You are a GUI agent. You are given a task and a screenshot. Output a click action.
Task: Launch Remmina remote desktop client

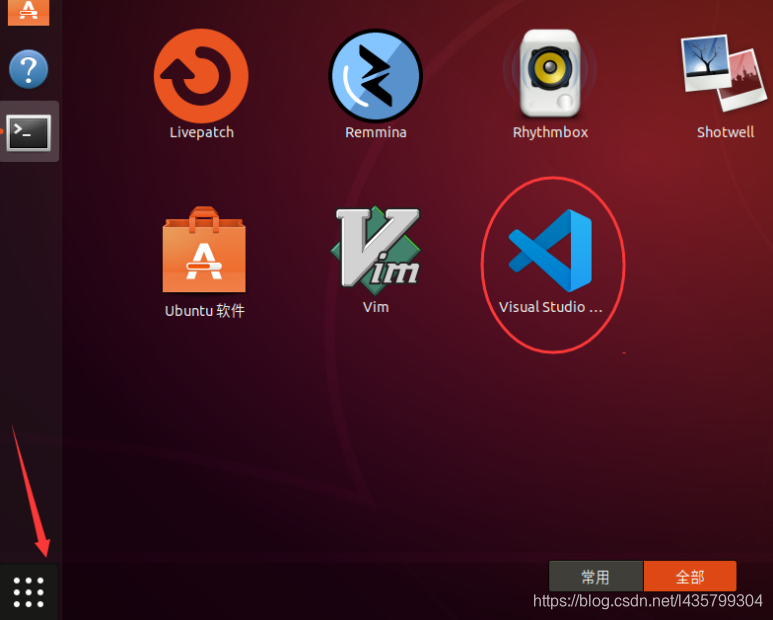click(376, 76)
